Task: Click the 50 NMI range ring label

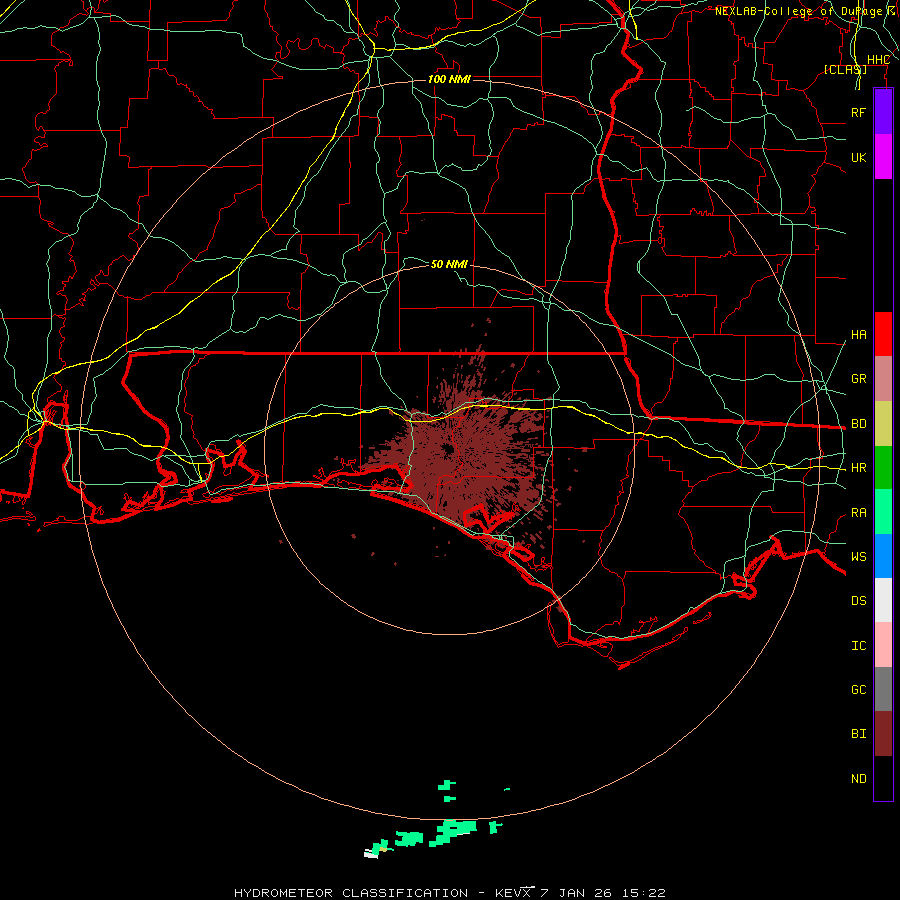Action: (x=449, y=264)
